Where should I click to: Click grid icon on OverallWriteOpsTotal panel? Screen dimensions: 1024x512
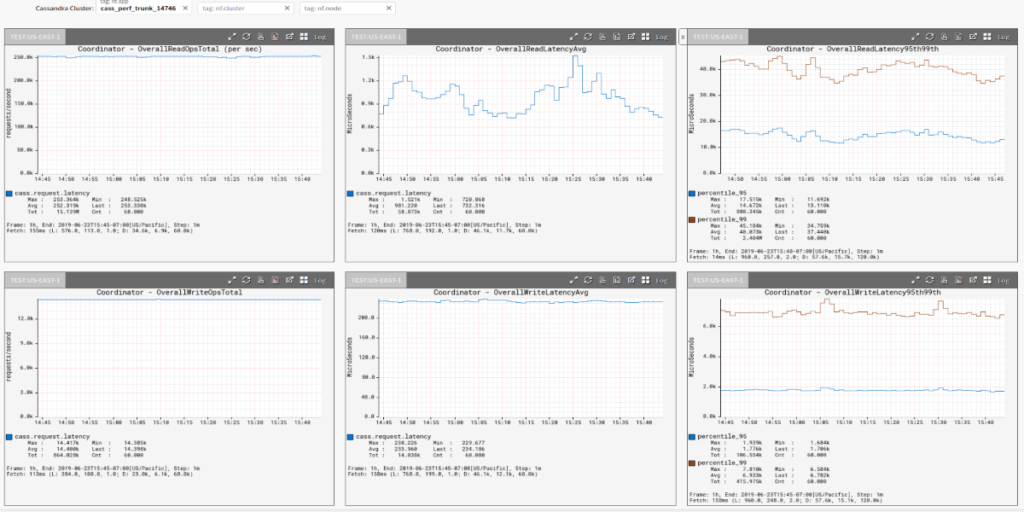pyautogui.click(x=304, y=280)
